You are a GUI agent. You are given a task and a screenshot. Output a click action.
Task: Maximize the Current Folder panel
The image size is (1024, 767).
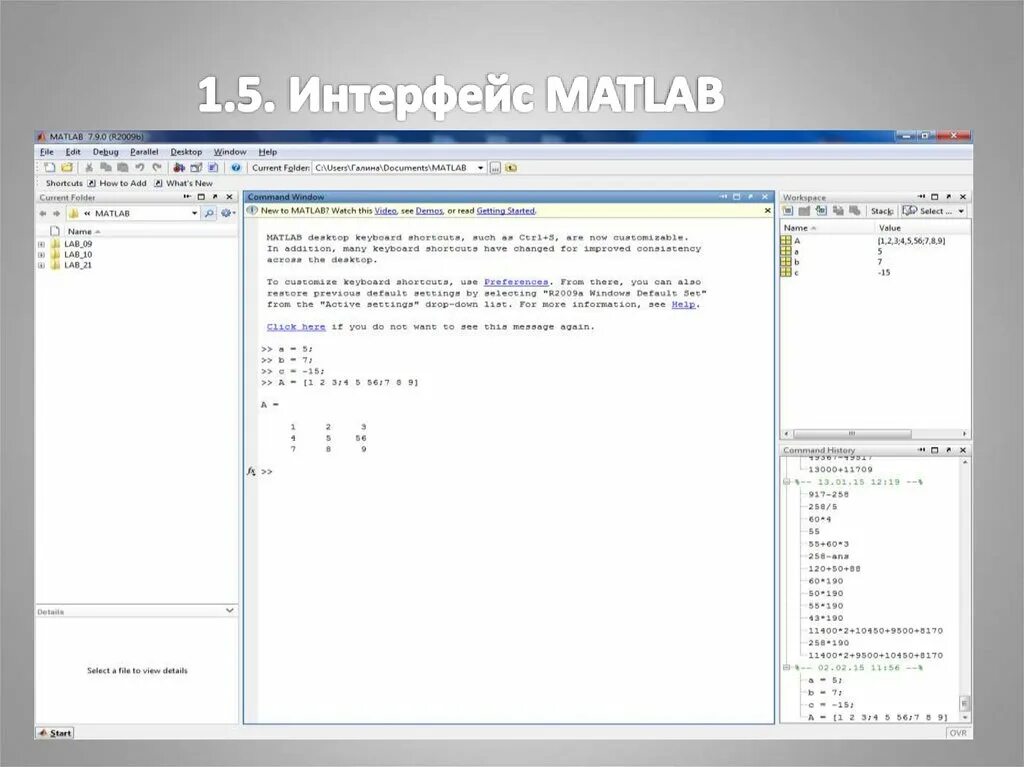201,197
